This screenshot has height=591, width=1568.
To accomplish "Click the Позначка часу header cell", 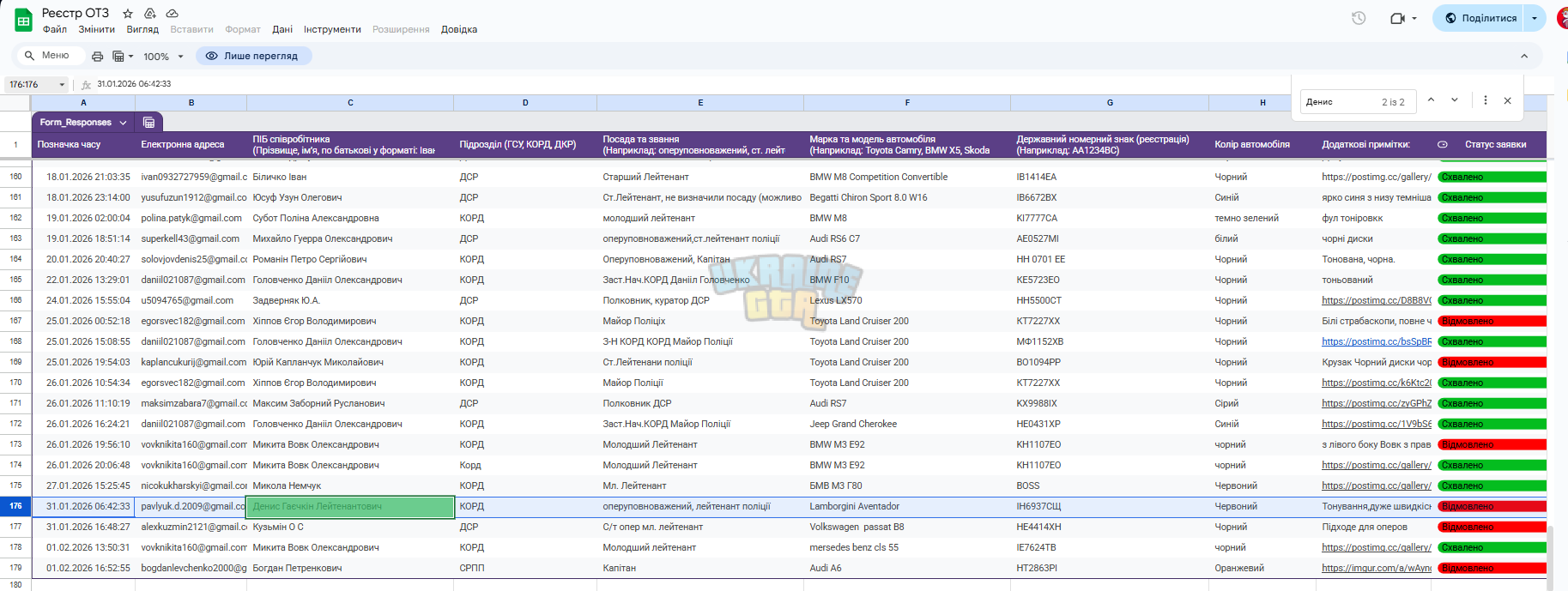I will coord(83,144).
